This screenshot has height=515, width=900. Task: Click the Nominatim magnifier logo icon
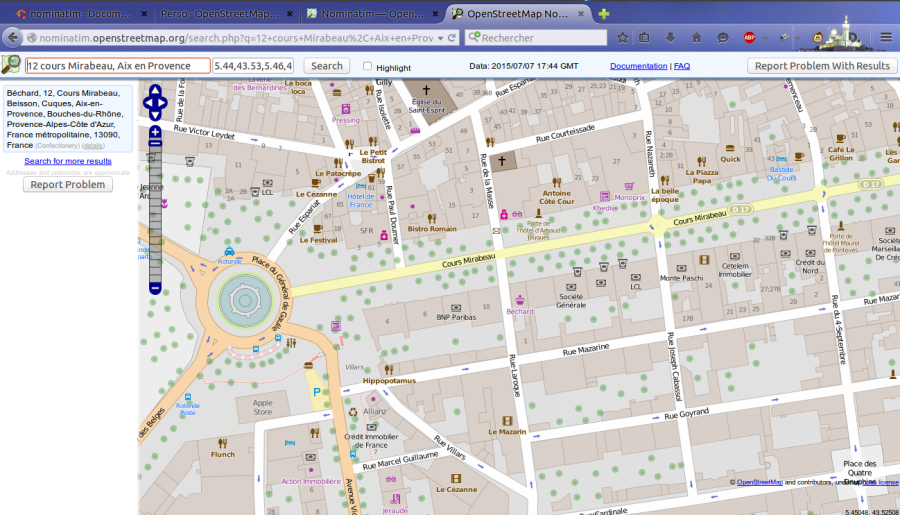point(10,64)
